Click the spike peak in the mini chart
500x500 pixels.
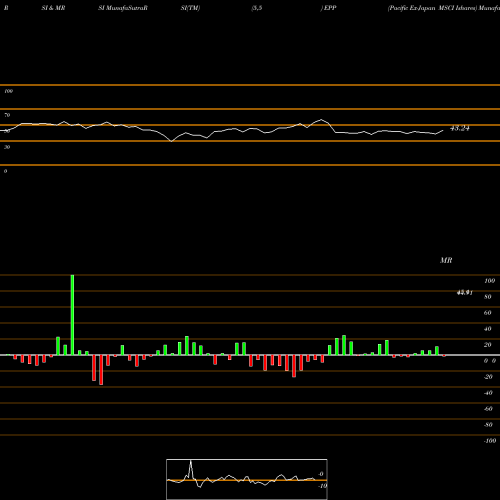coord(191,461)
